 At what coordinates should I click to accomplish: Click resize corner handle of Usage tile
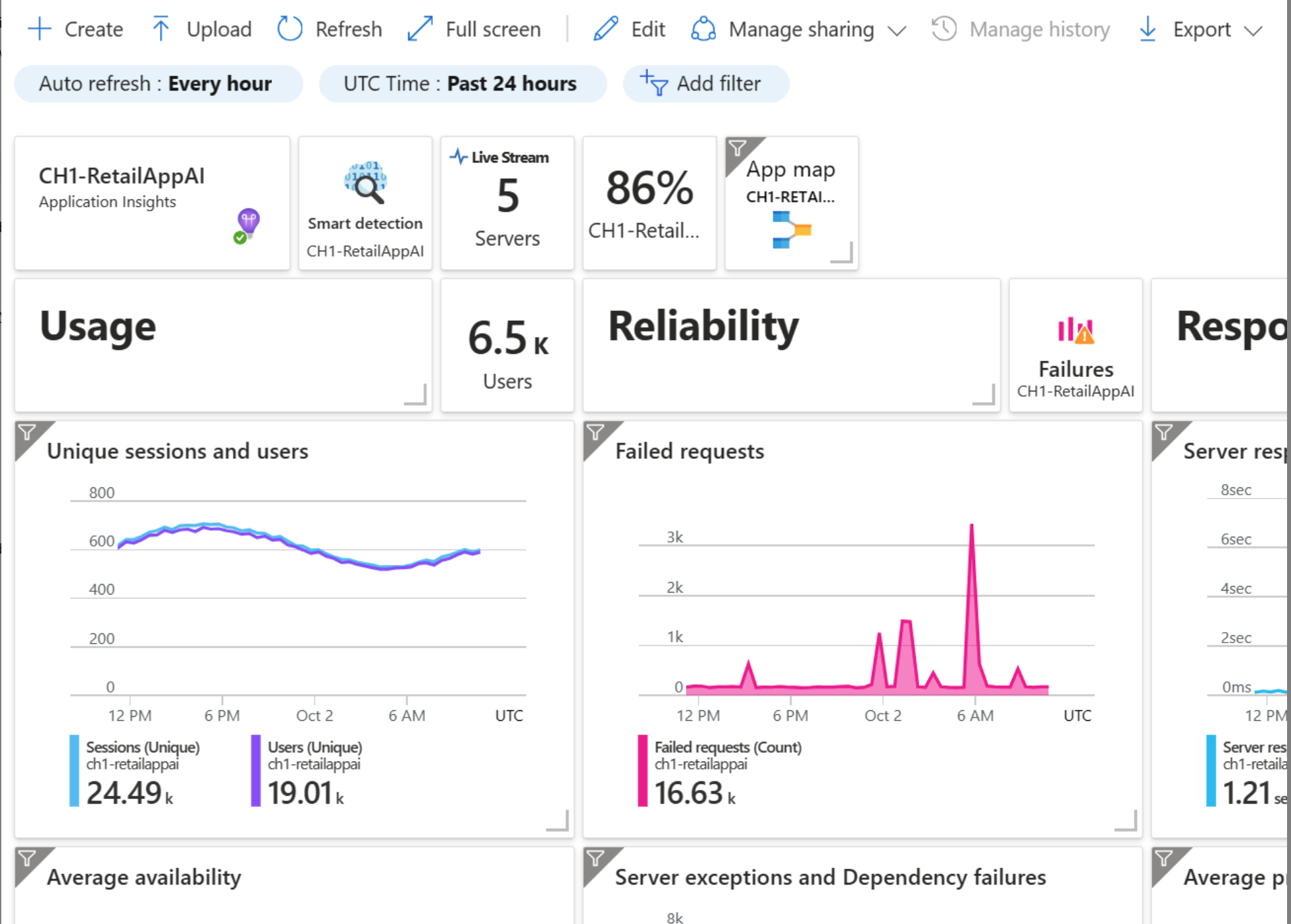[x=416, y=395]
